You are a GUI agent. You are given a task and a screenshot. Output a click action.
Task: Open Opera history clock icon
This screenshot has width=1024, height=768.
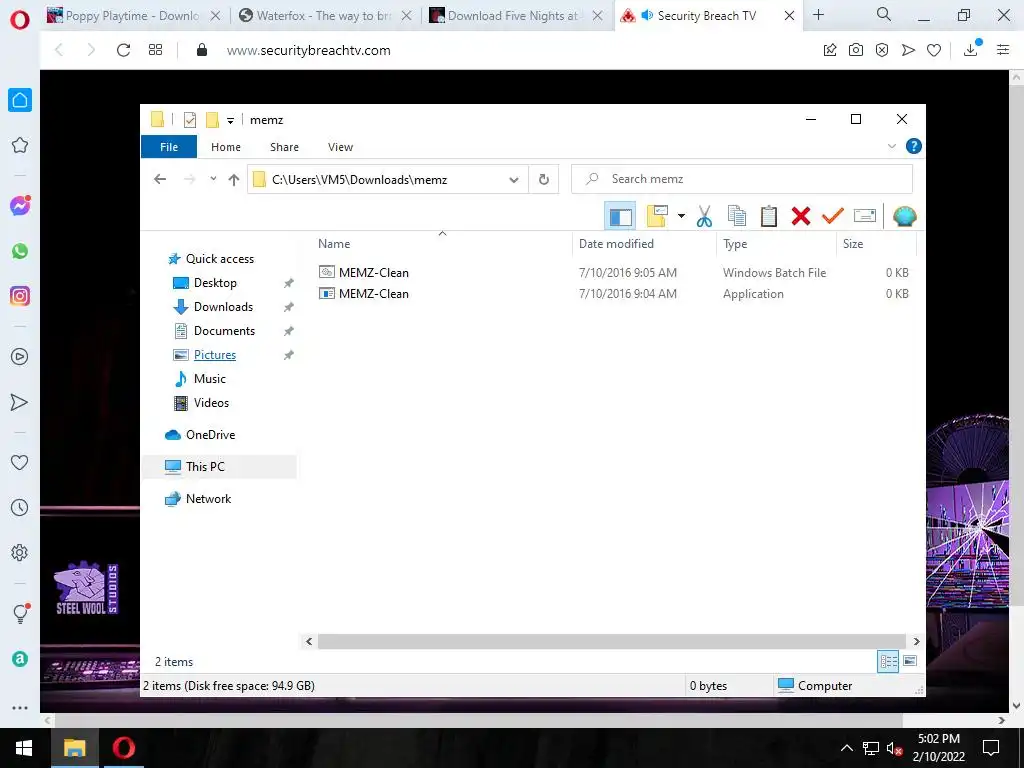[x=20, y=507]
